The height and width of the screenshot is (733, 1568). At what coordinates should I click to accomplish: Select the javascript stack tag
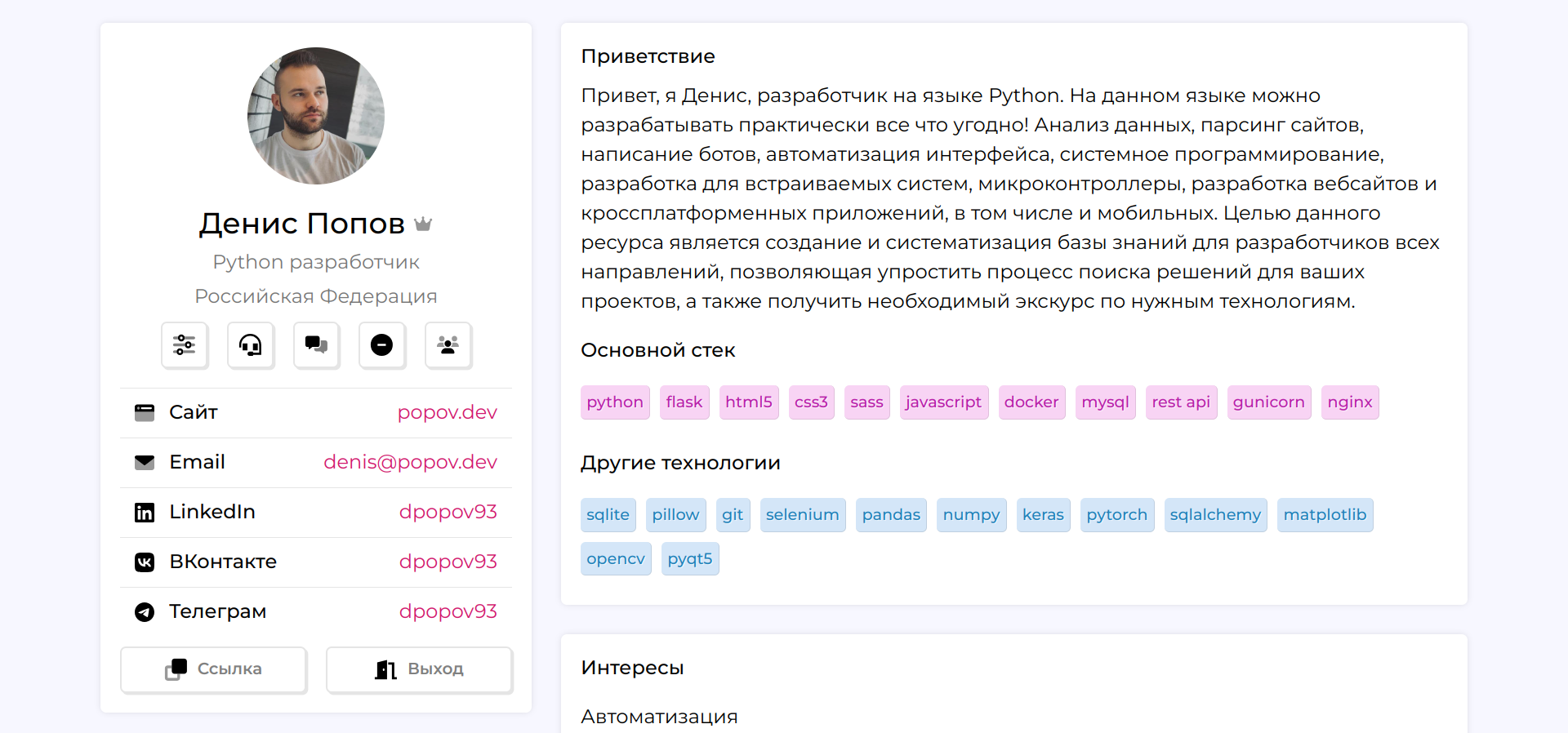944,402
